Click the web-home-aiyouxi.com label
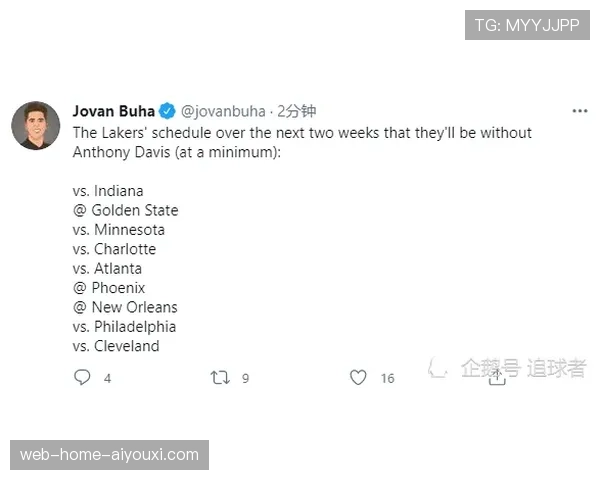This screenshot has width=600, height=480. (x=110, y=455)
